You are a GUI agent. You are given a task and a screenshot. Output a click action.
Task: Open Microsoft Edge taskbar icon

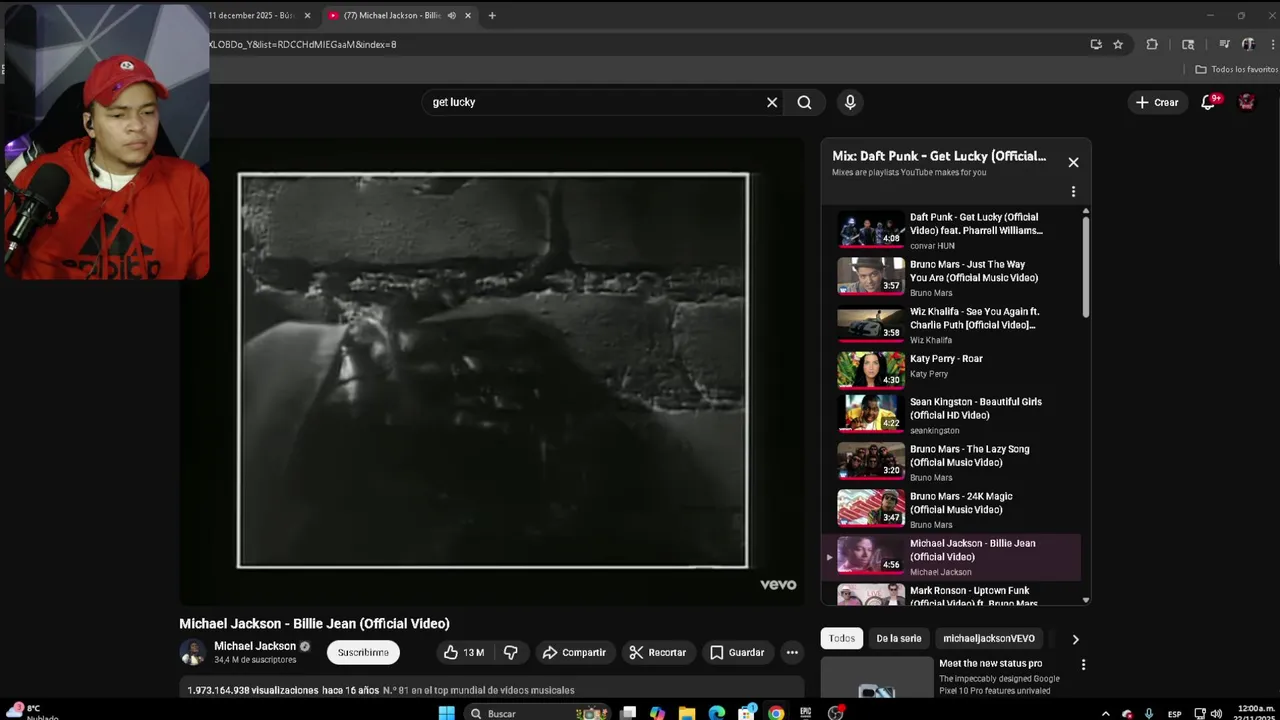click(x=717, y=713)
